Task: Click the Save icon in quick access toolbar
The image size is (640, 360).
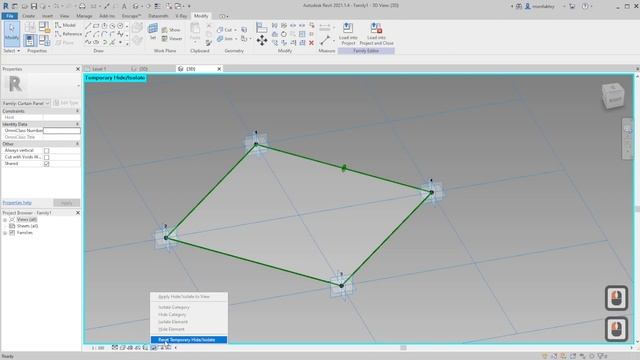Action: tap(34, 6)
